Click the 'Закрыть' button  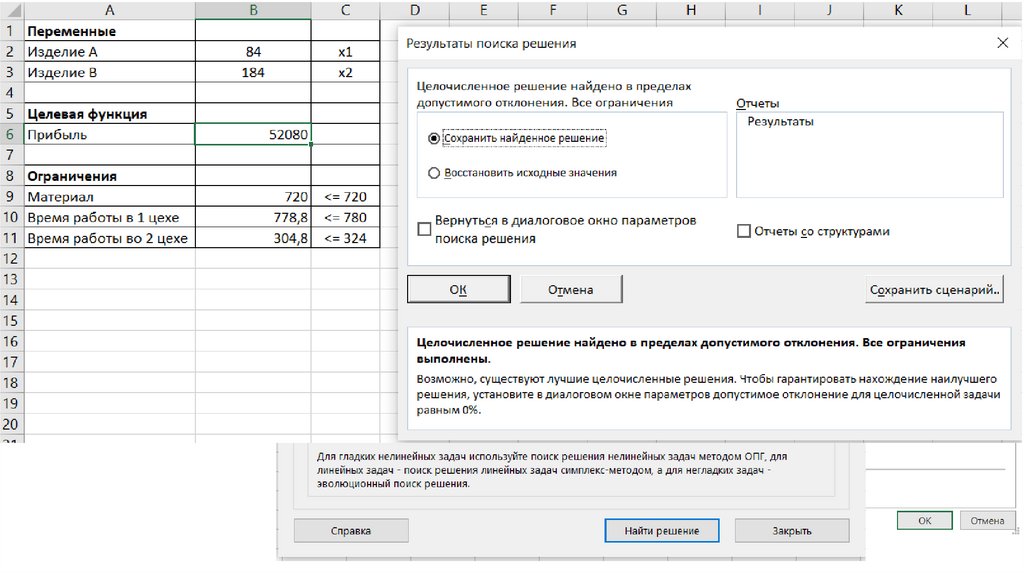(791, 531)
